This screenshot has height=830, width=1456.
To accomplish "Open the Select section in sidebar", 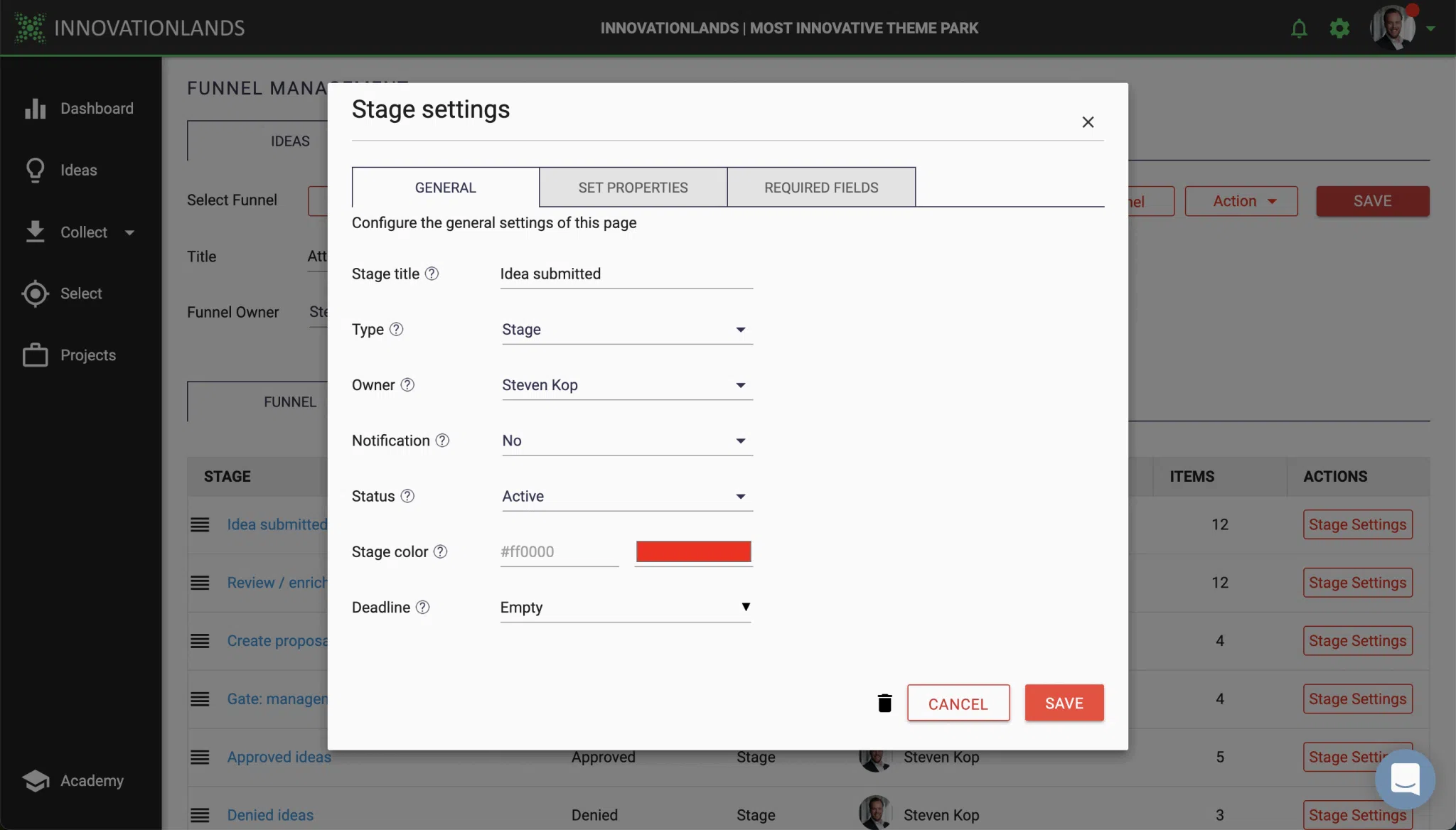I will tap(63, 293).
